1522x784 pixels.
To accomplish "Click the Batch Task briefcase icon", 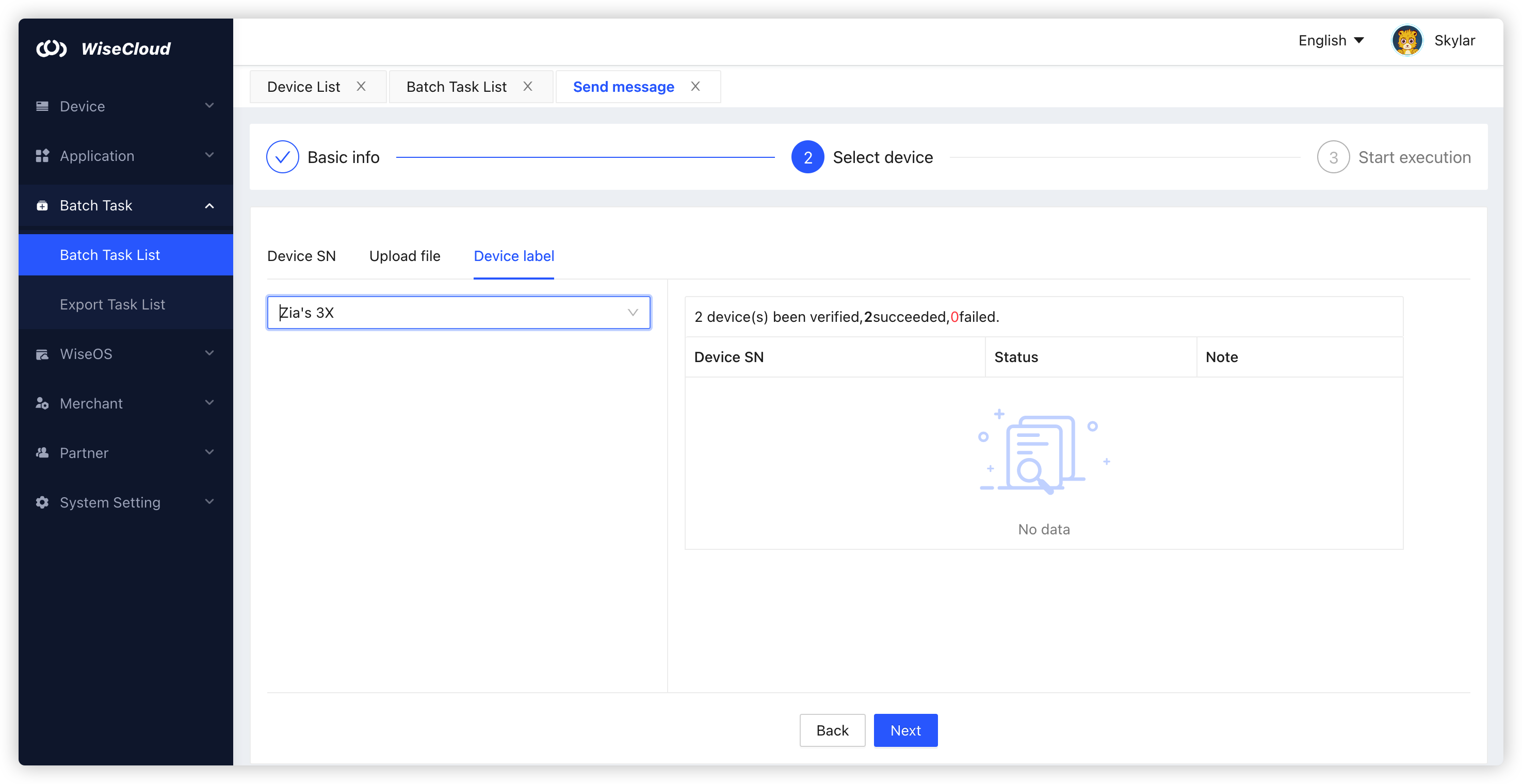I will point(42,206).
